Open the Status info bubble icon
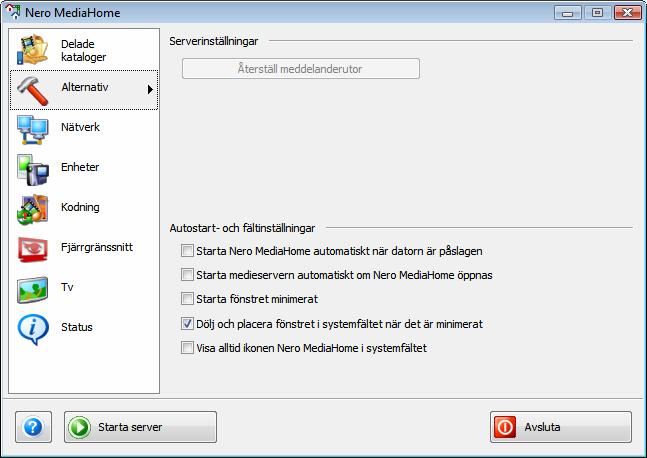Image resolution: width=647 pixels, height=458 pixels. 33,330
